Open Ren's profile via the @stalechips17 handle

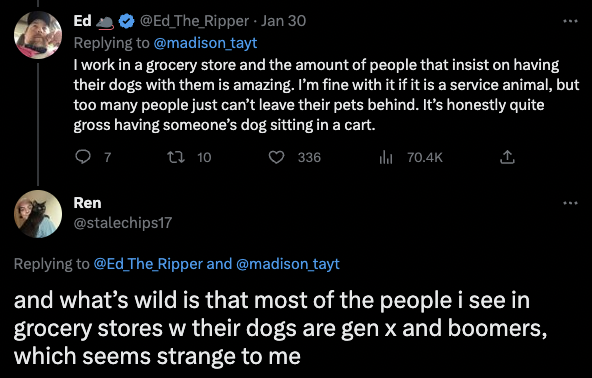point(123,223)
